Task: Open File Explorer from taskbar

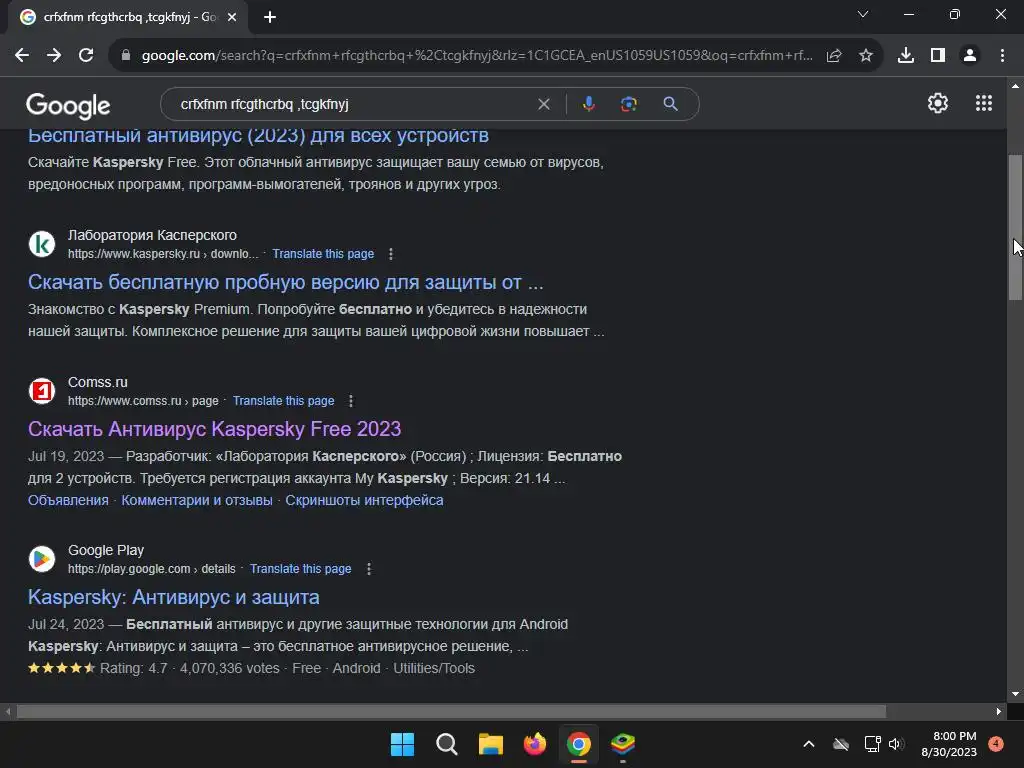Action: pos(490,744)
